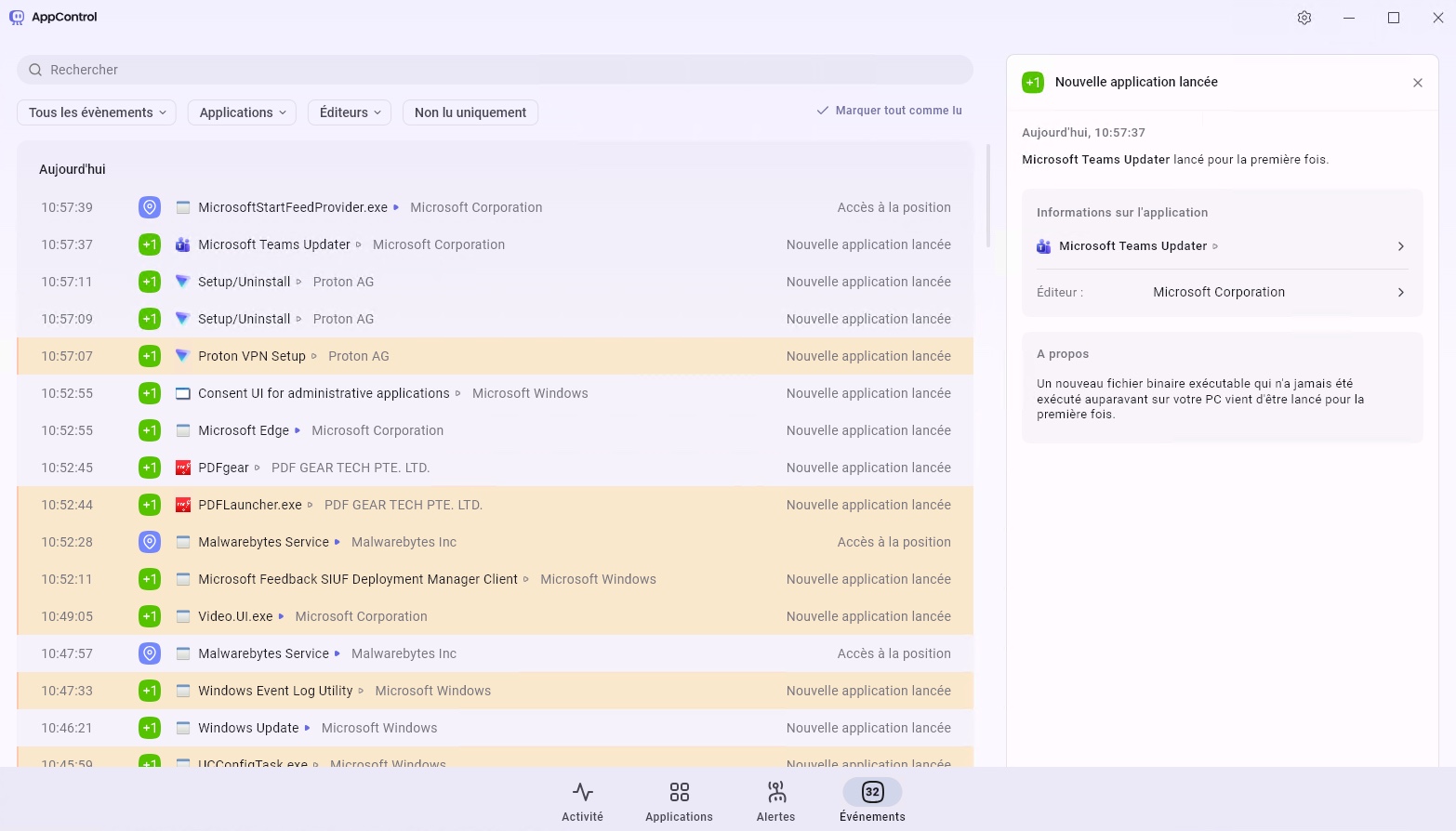Switch to Événements tab

coord(872,800)
